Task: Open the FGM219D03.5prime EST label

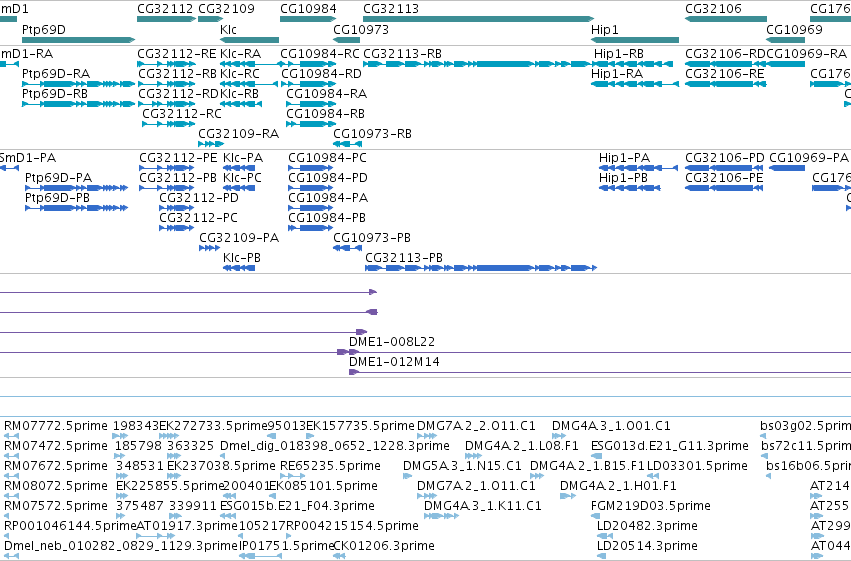Action: (x=651, y=506)
